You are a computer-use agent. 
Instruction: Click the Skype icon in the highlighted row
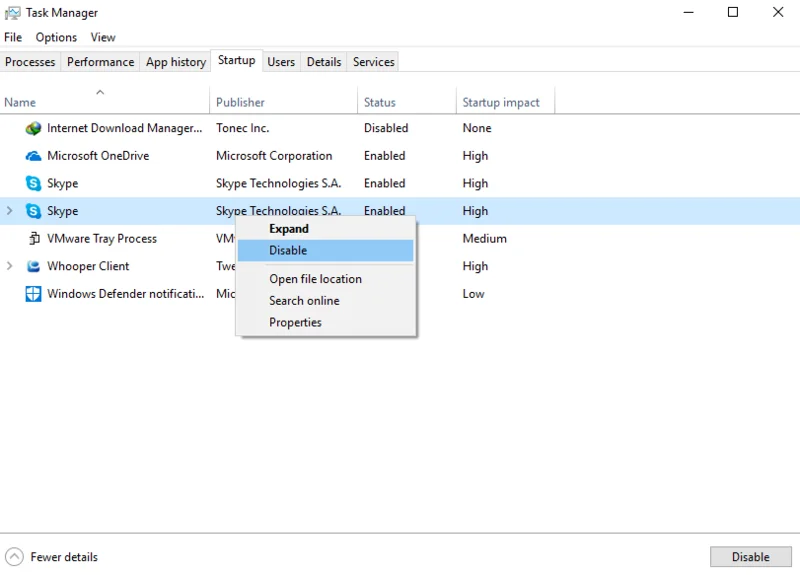(33, 211)
